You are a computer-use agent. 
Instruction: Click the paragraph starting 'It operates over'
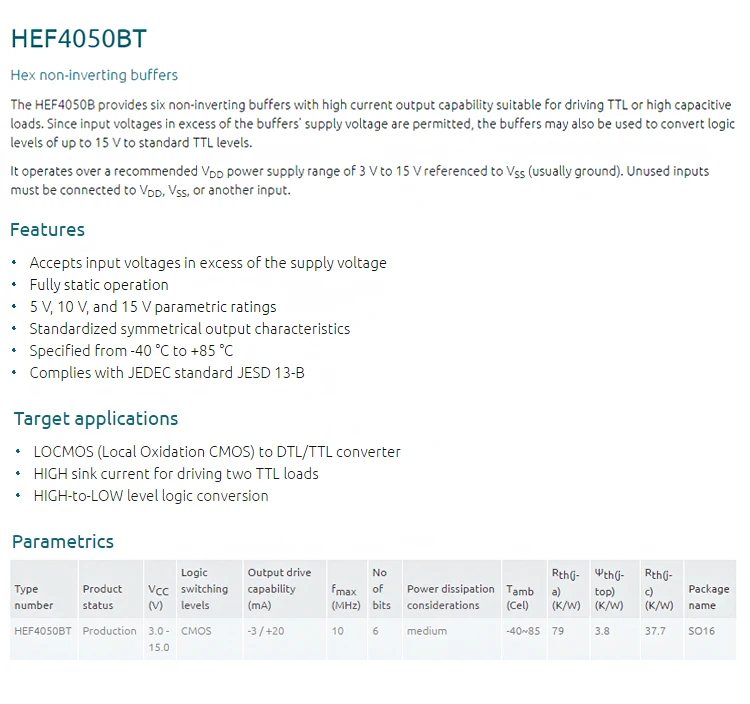(360, 181)
